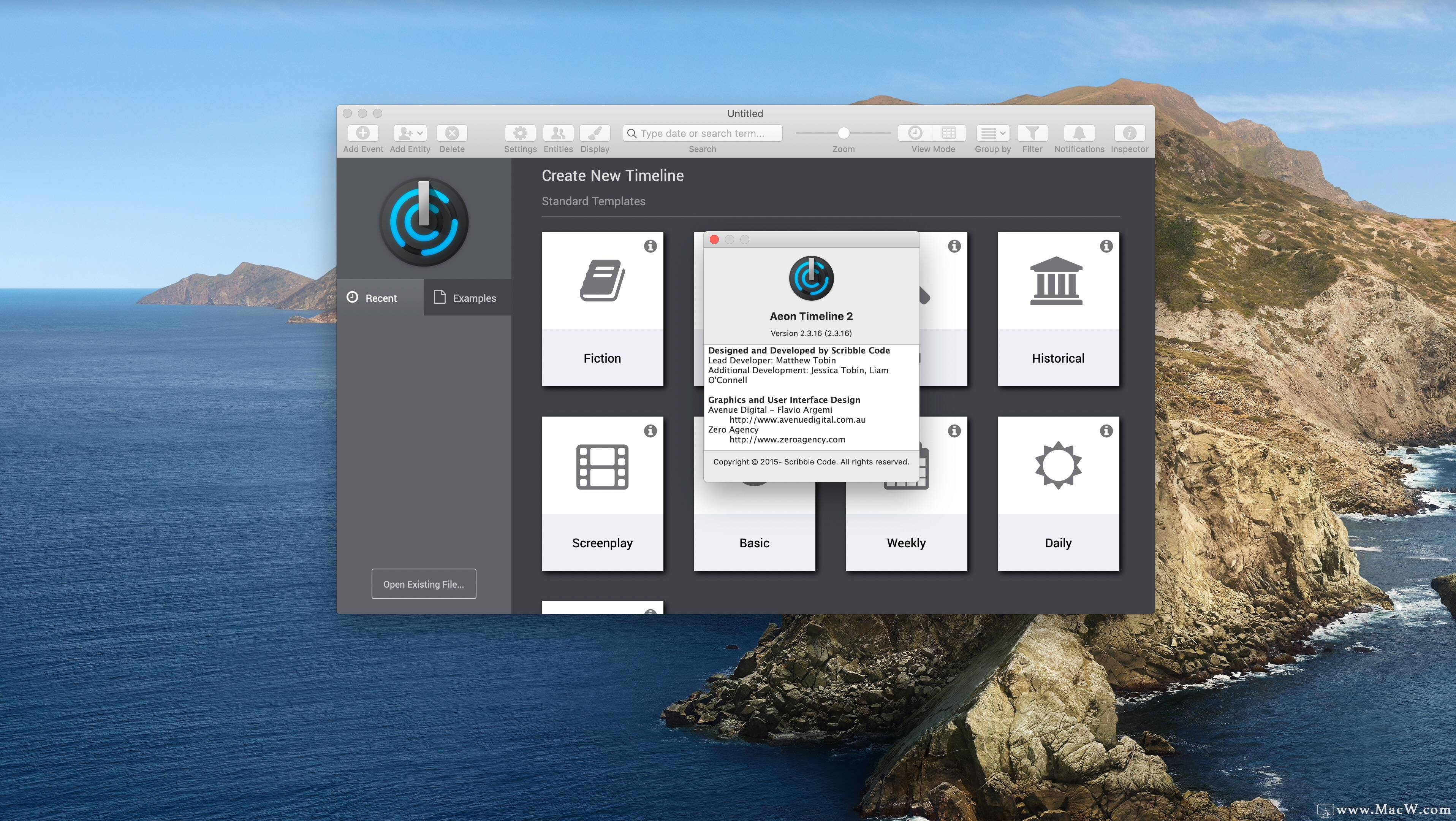The image size is (1456, 821).
Task: Click the museum icon on Historical card
Action: click(1056, 281)
